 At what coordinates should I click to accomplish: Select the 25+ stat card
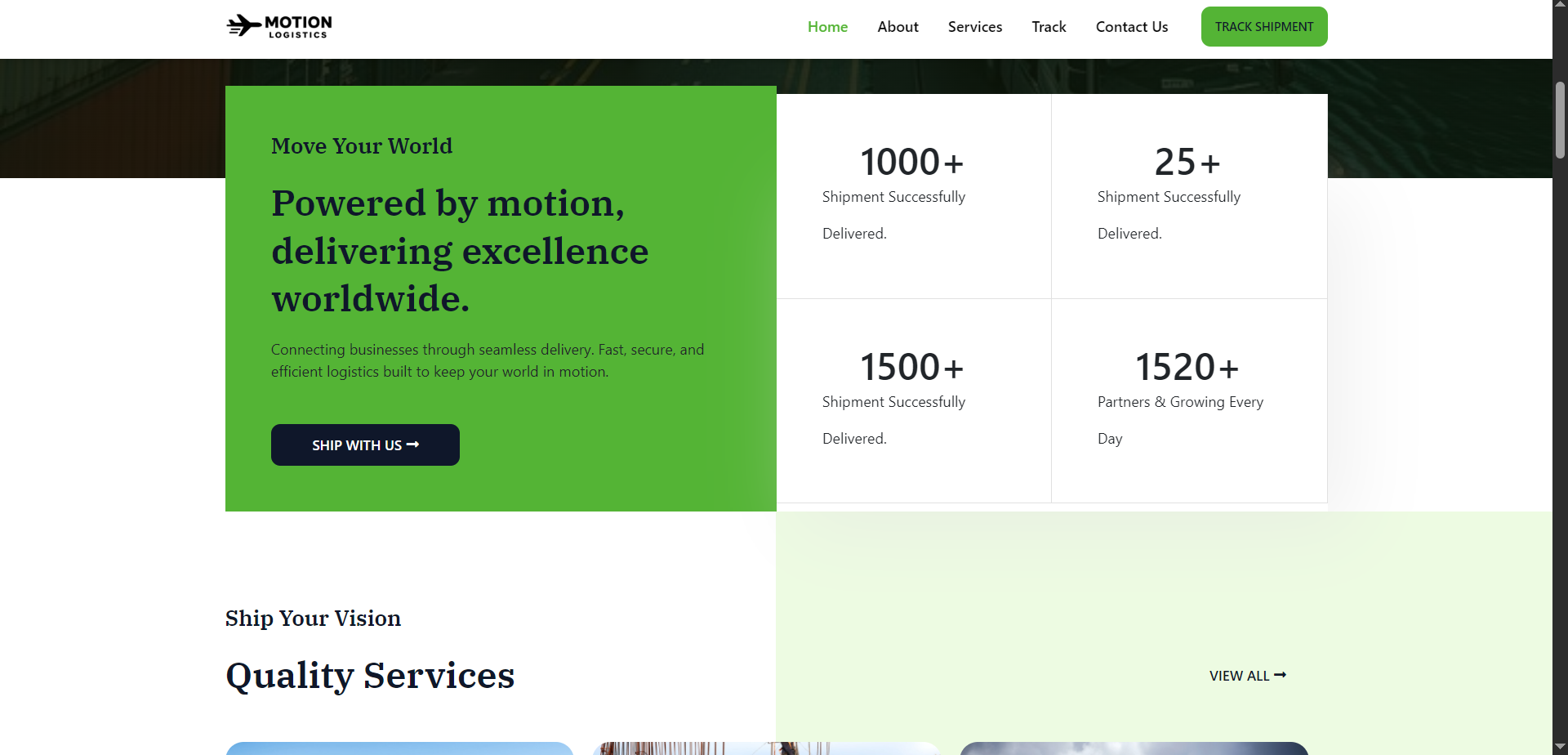pyautogui.click(x=1188, y=196)
